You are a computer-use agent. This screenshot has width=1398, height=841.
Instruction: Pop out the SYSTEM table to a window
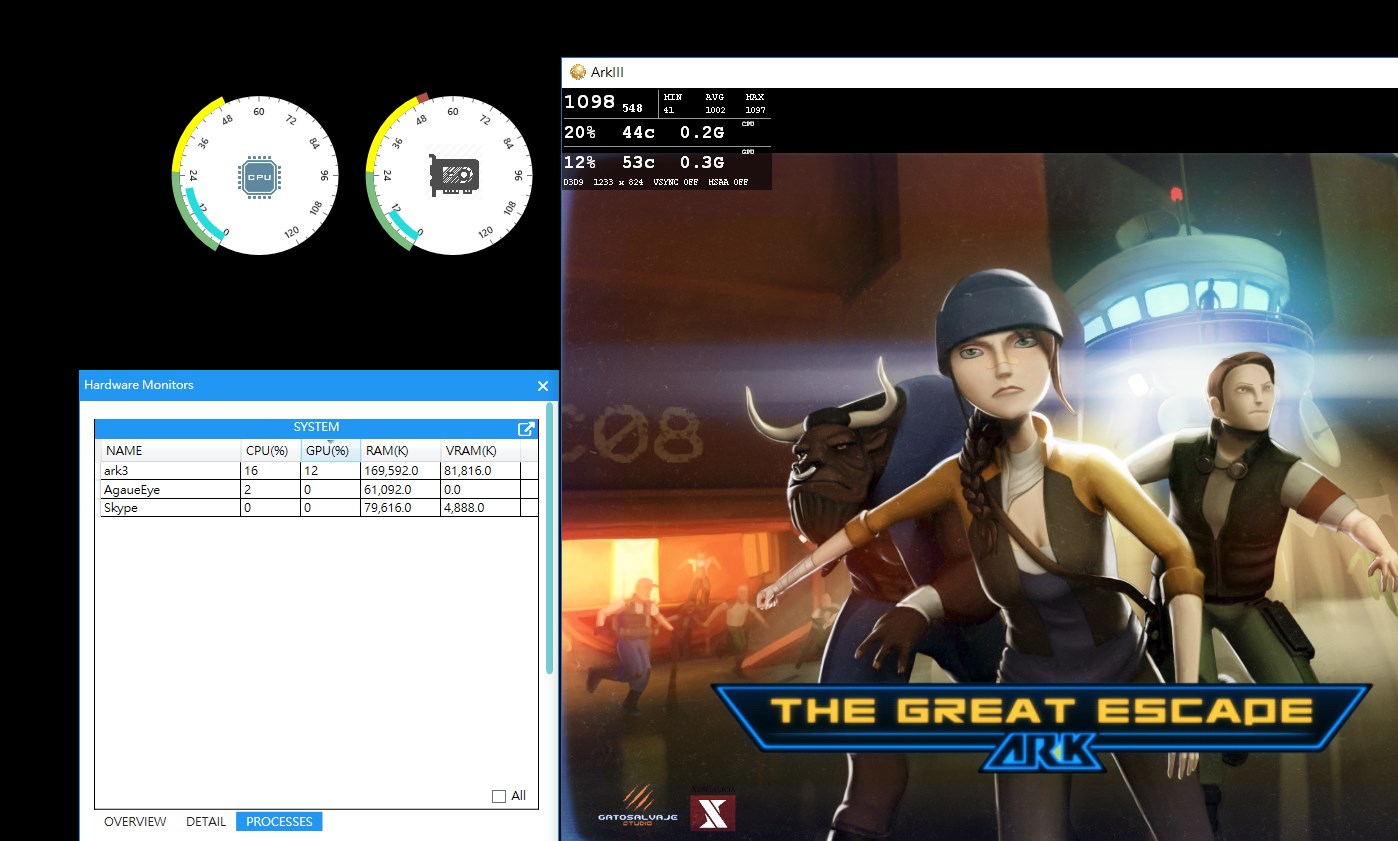(x=526, y=429)
